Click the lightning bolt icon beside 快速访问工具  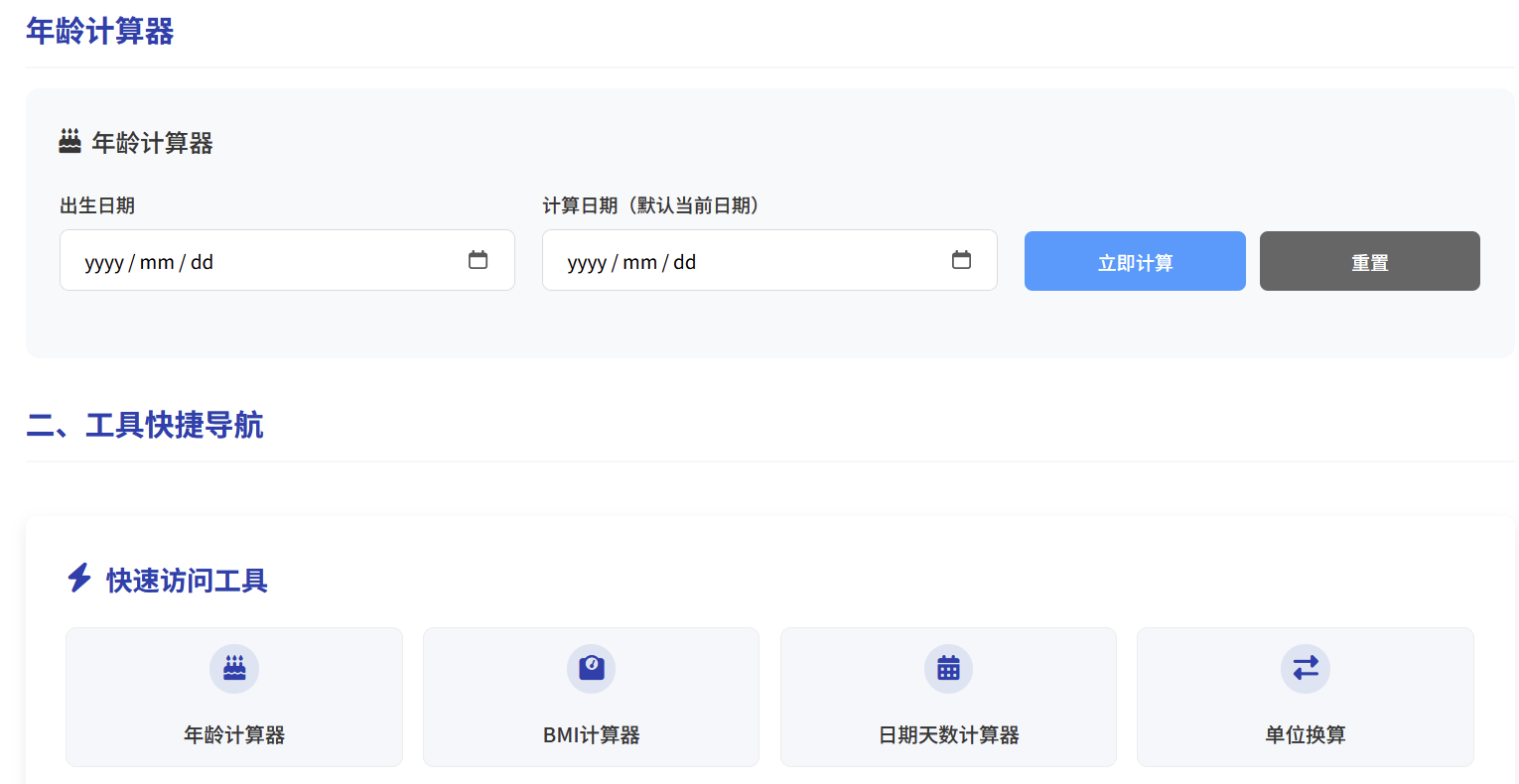pyautogui.click(x=78, y=580)
